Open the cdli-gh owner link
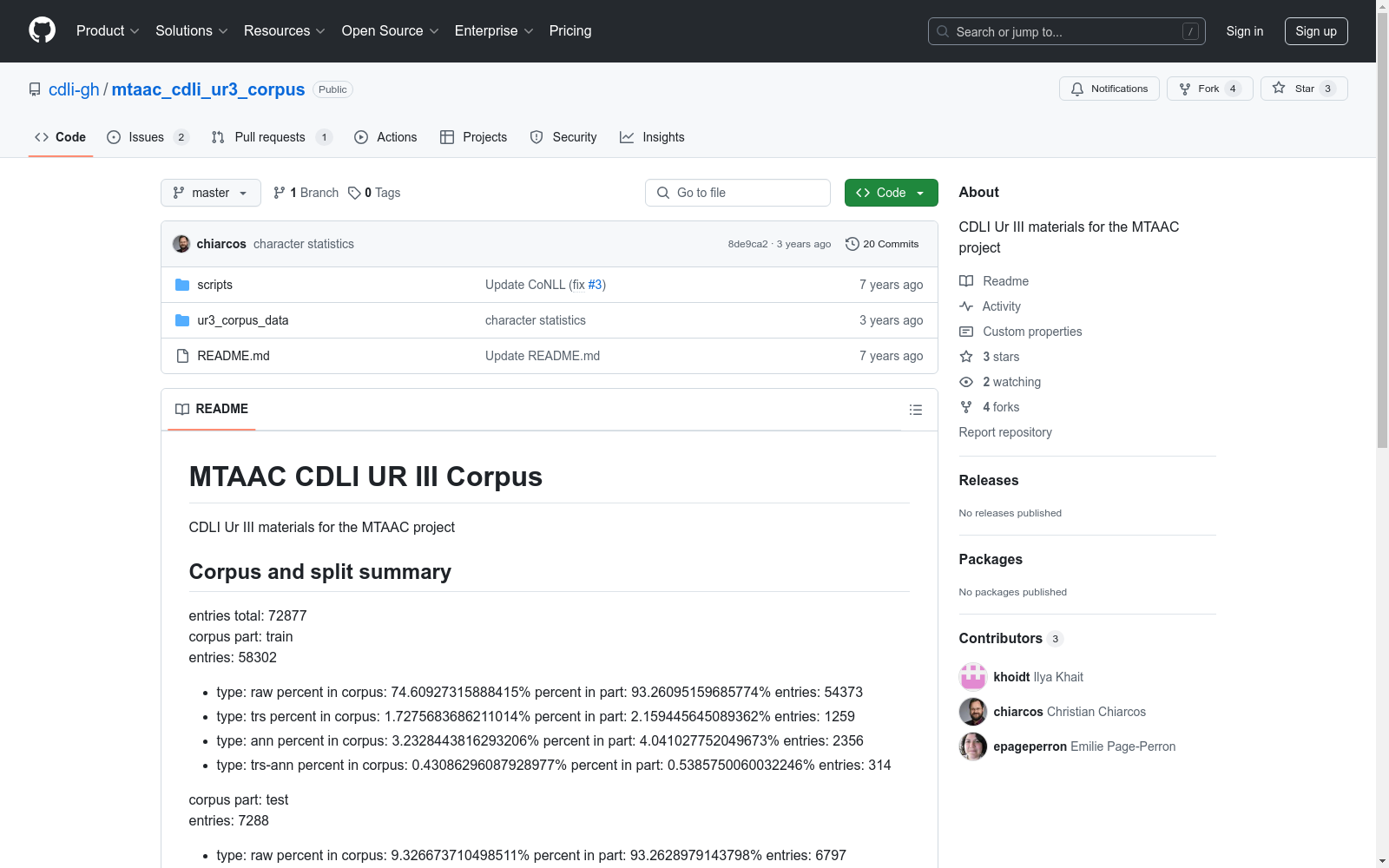 (74, 89)
